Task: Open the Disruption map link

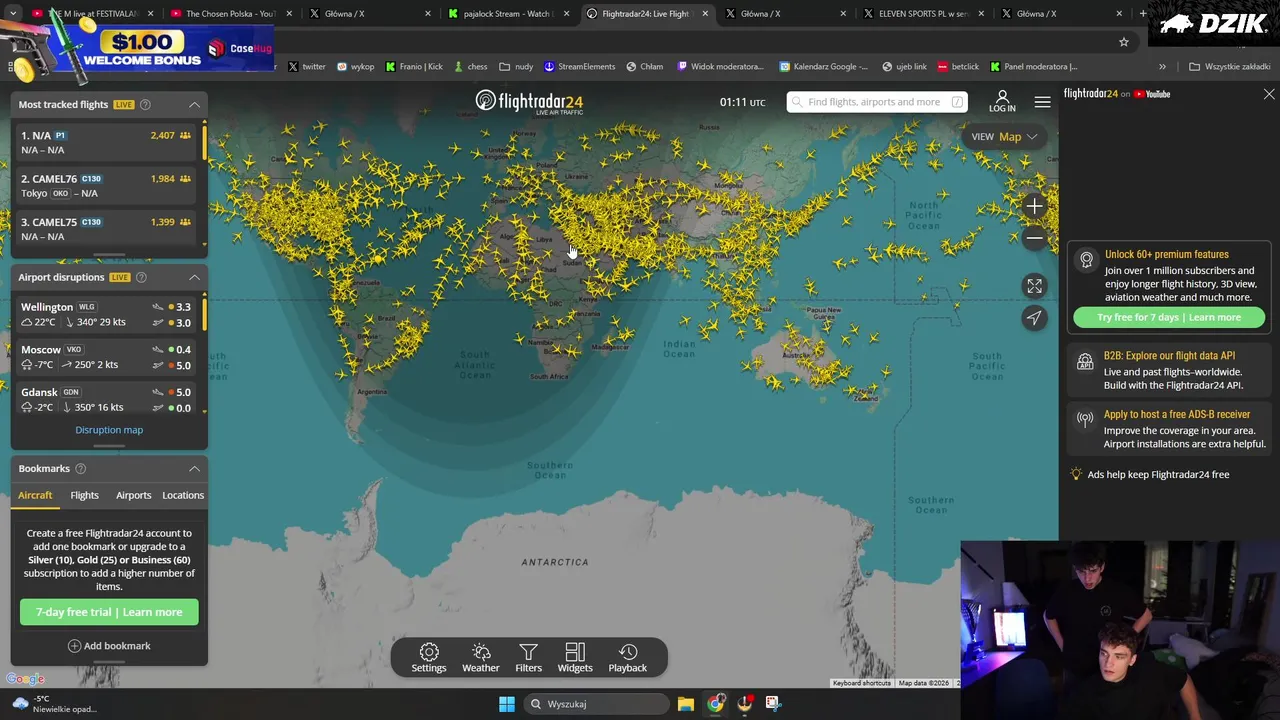Action: click(109, 430)
